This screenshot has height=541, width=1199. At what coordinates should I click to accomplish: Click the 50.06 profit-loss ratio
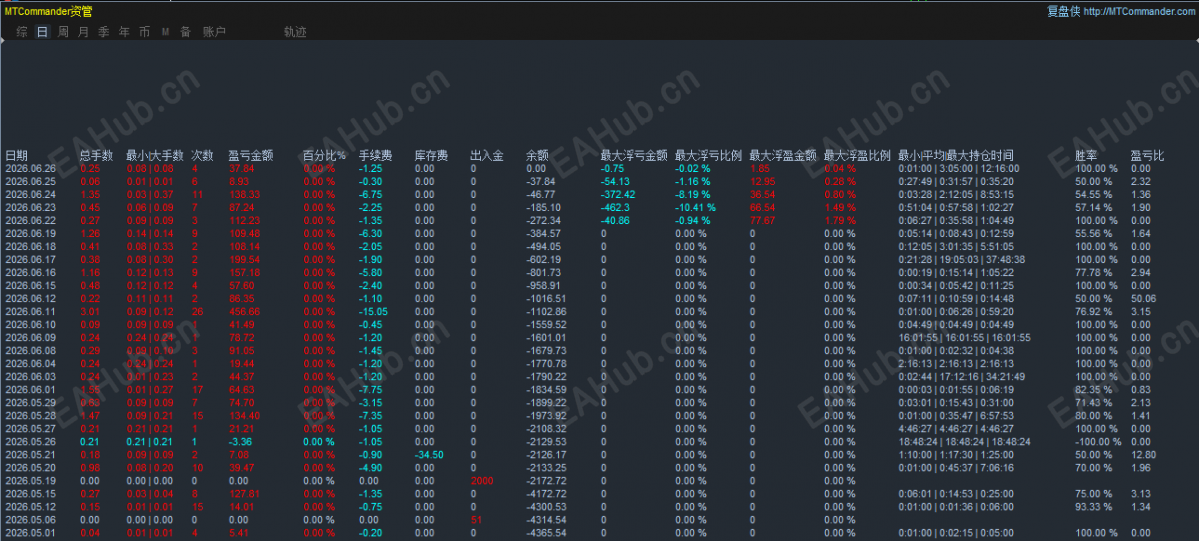pos(1143,298)
